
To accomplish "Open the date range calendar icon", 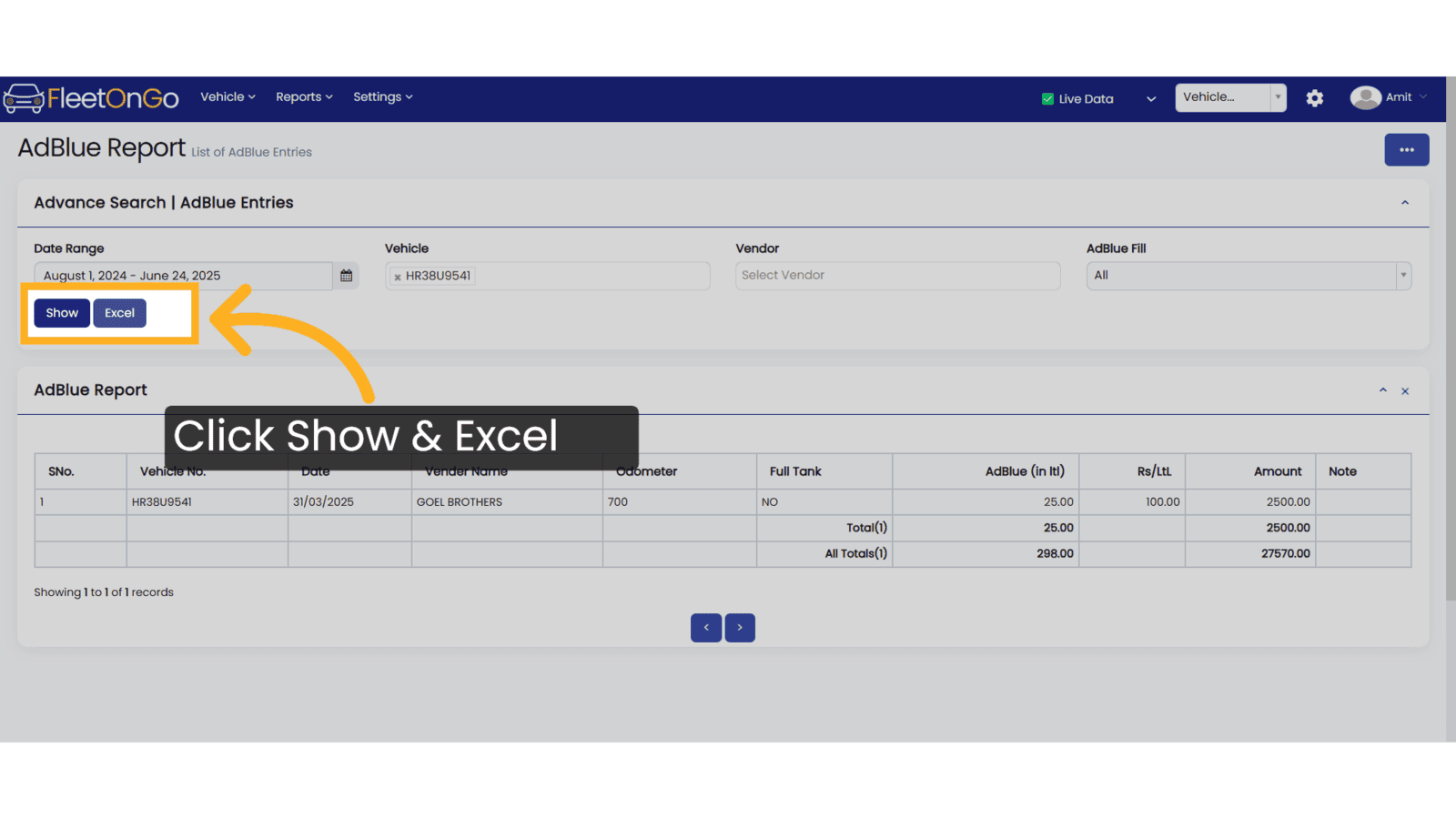I will point(347,276).
